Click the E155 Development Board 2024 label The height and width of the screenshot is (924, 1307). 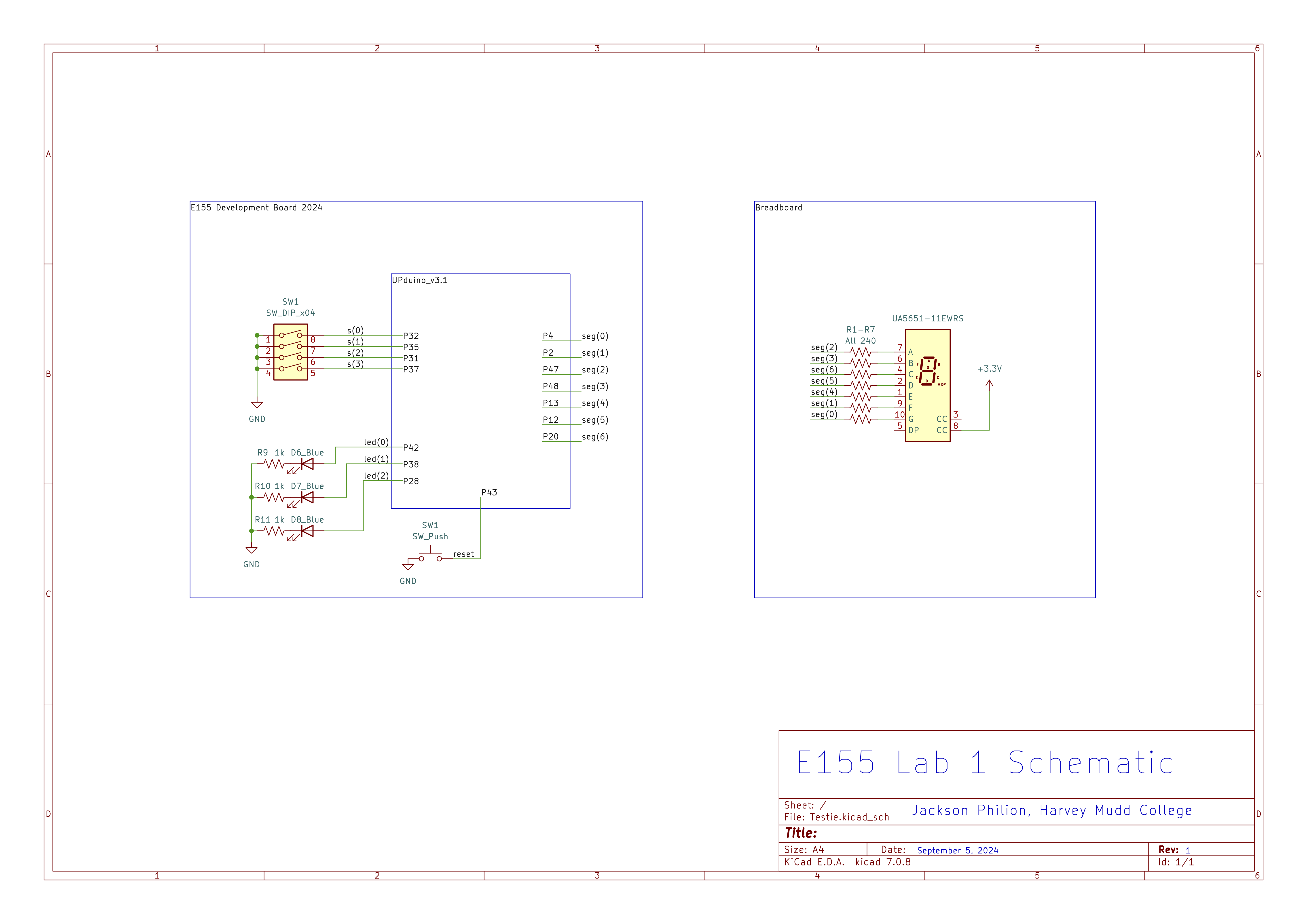click(x=257, y=208)
